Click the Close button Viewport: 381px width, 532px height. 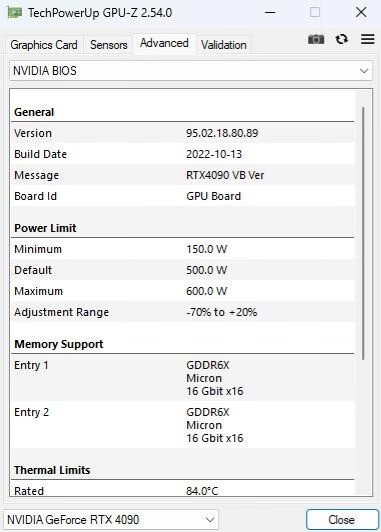point(342,519)
